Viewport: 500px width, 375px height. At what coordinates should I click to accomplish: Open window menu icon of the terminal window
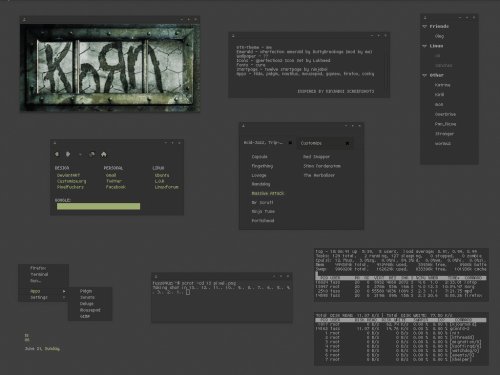coord(156,276)
